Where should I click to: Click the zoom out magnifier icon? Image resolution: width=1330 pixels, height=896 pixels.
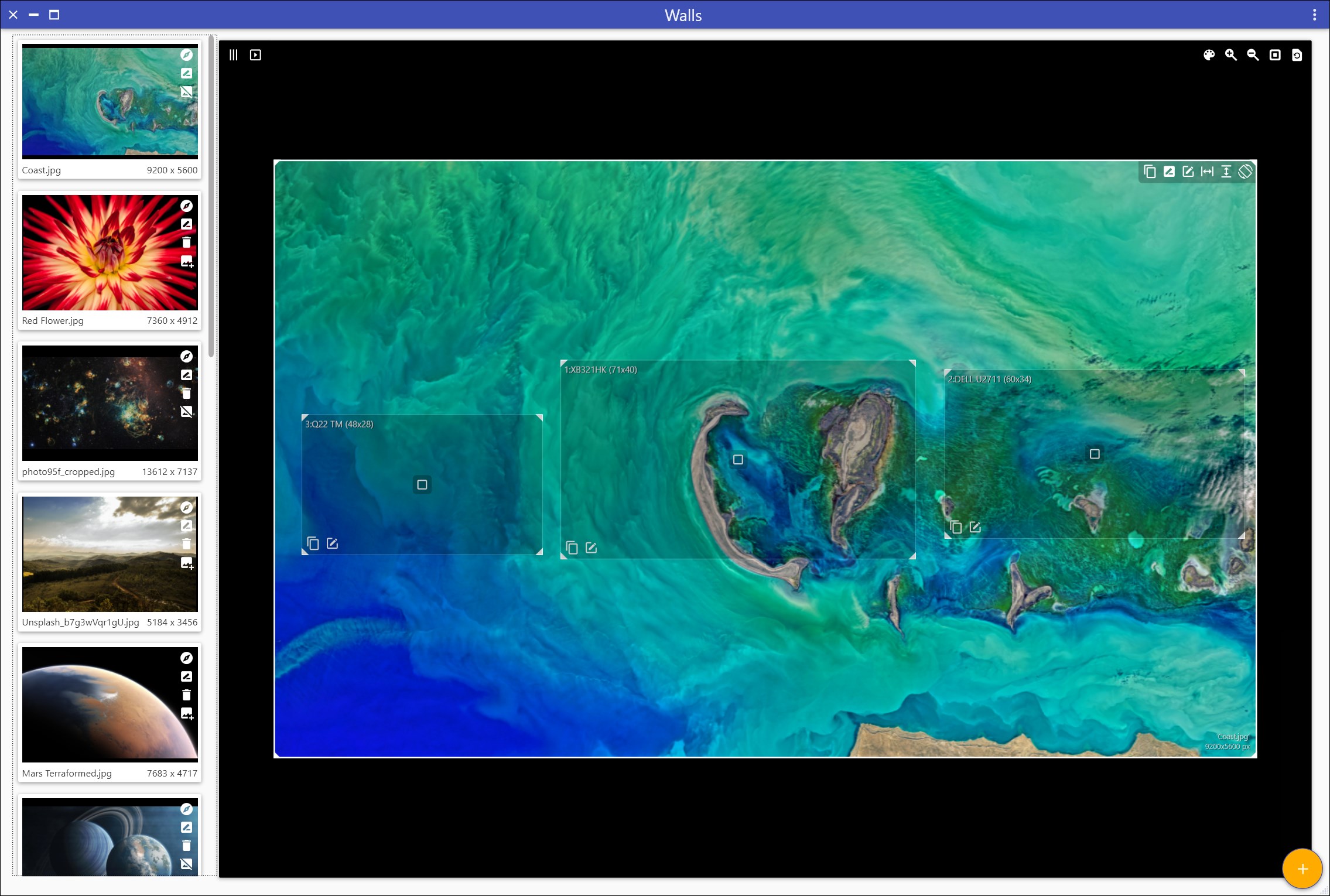pos(1253,55)
